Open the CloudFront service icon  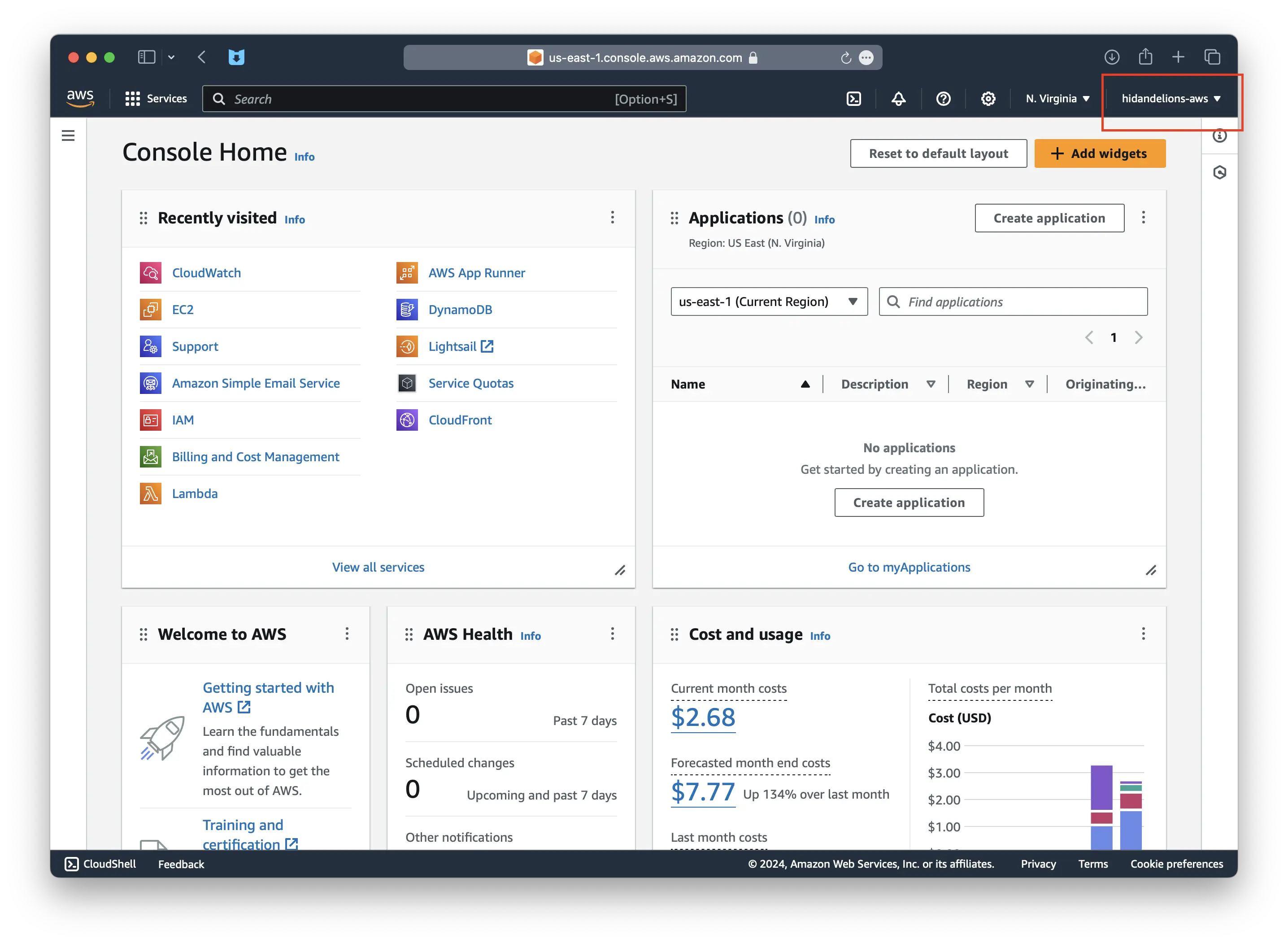click(407, 420)
